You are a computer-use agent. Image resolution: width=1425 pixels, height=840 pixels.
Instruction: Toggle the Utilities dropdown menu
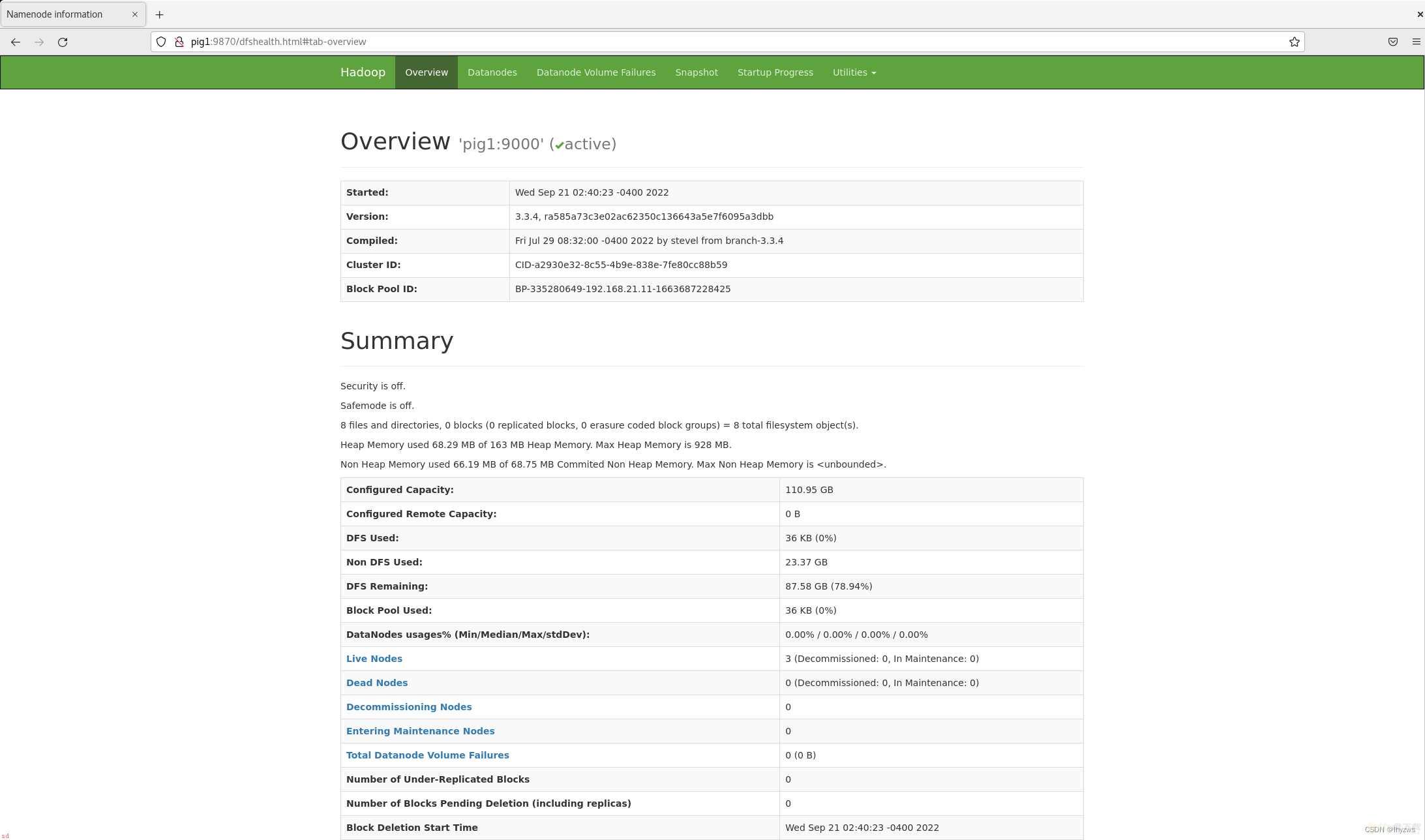[854, 72]
